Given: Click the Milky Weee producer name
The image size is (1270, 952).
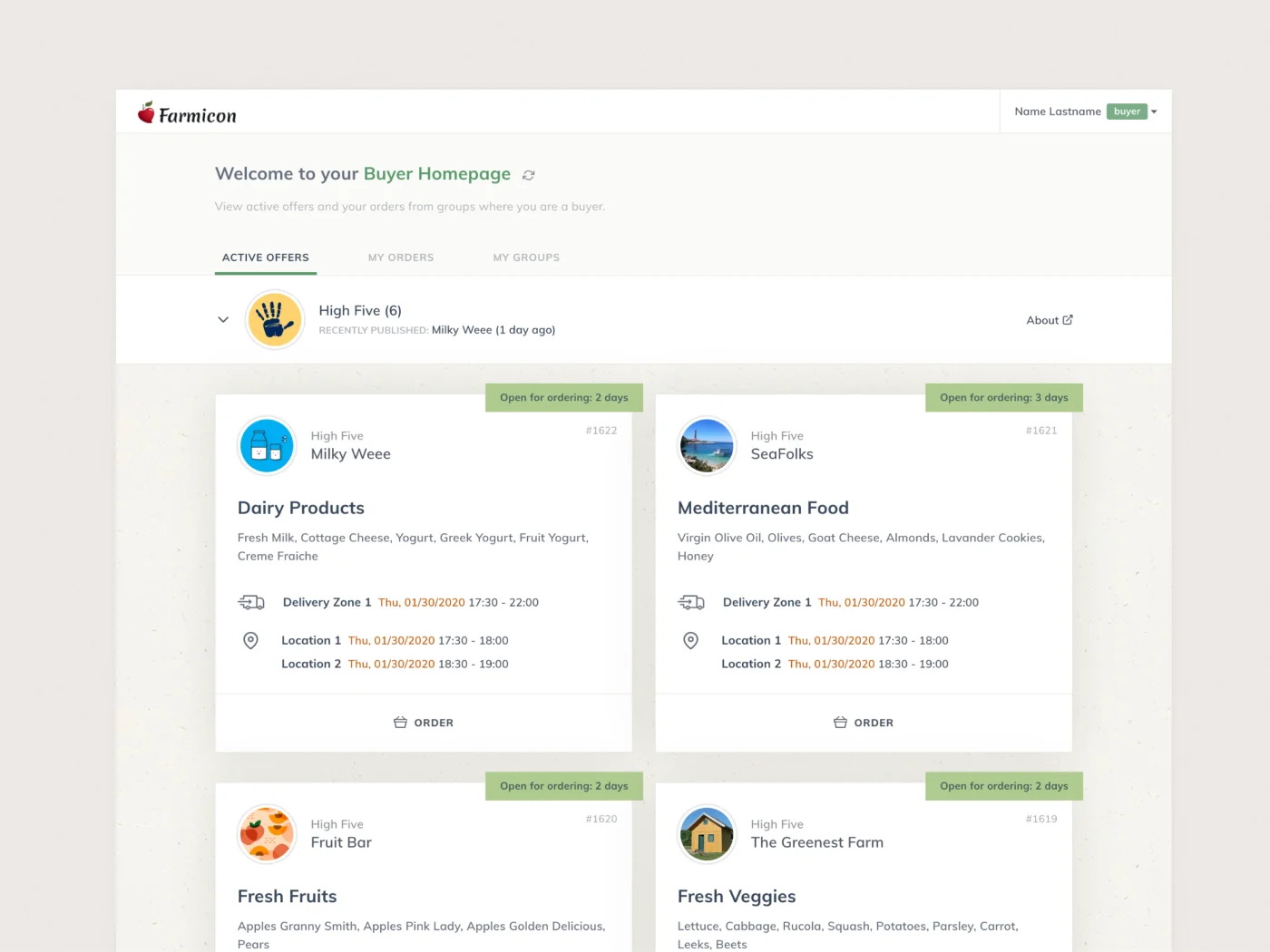Looking at the screenshot, I should coord(351,454).
